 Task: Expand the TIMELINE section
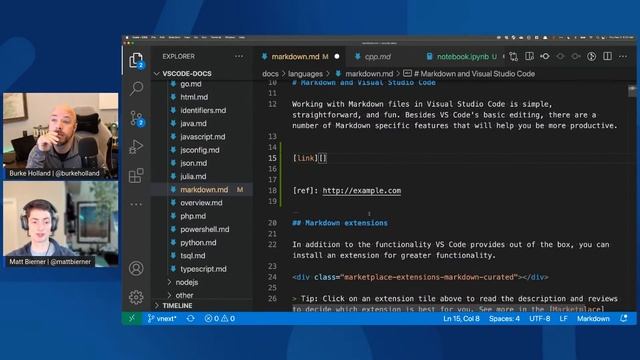pyautogui.click(x=177, y=305)
